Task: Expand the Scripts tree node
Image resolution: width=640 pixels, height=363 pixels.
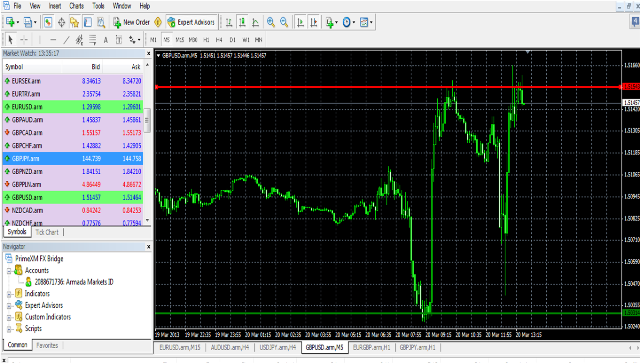Action: [9, 329]
